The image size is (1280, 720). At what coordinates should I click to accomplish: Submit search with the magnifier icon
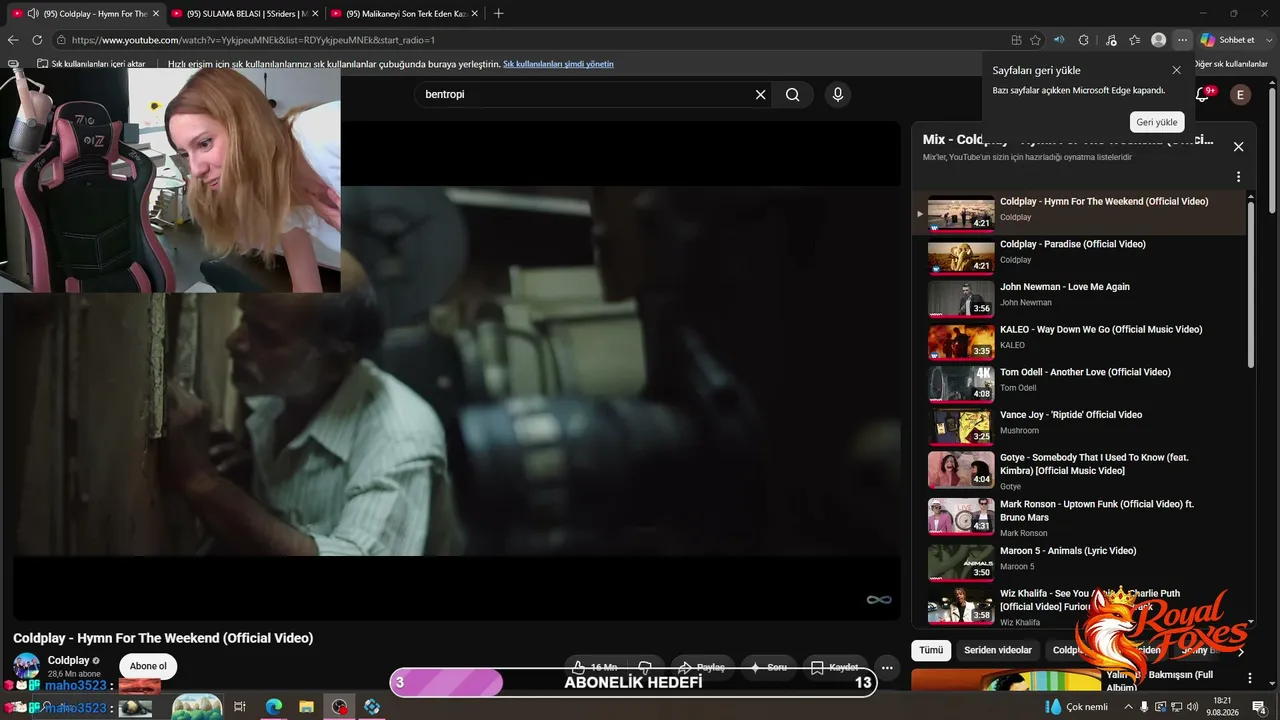point(792,94)
